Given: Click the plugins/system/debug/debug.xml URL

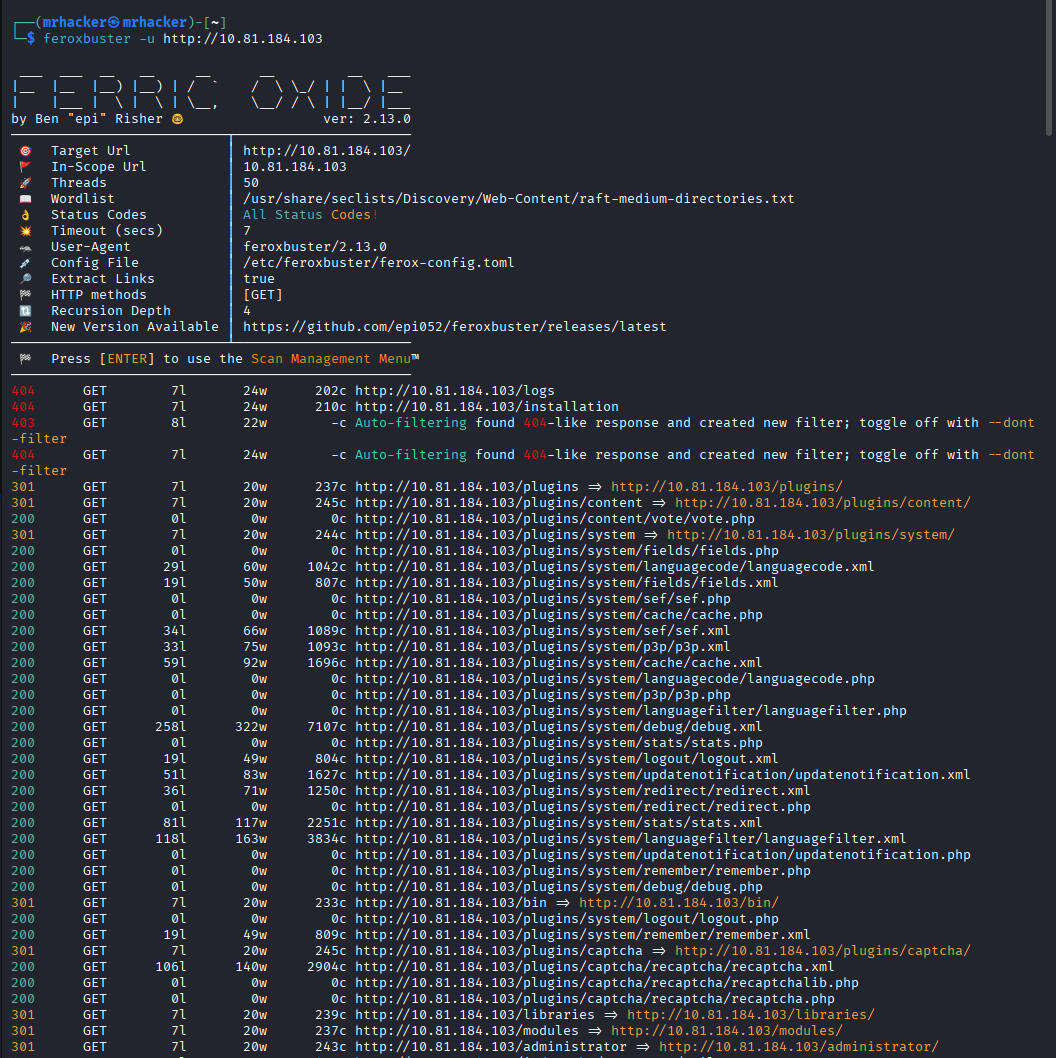Looking at the screenshot, I should pyautogui.click(x=559, y=727).
